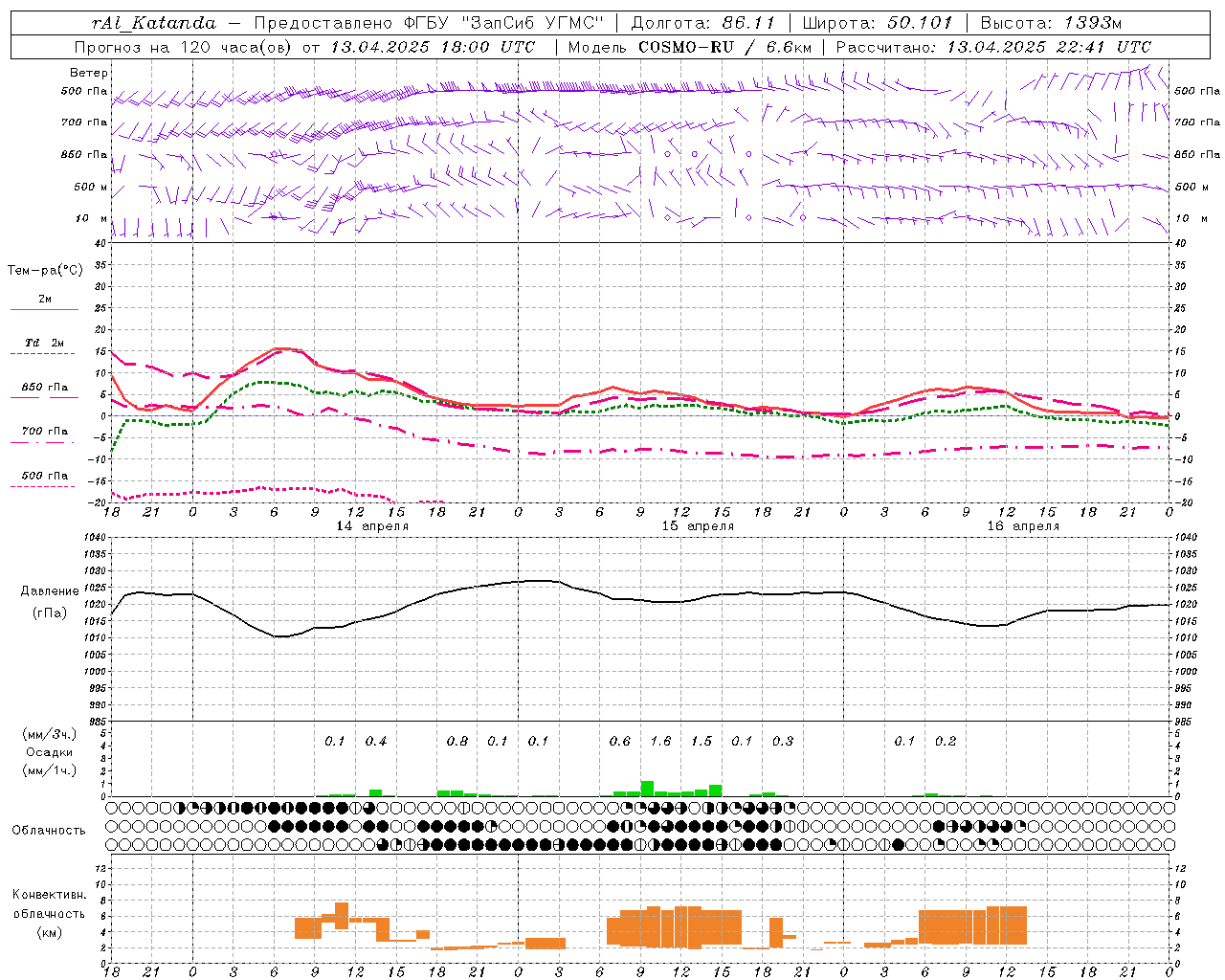Screen dimensions: 1225x980
Task: Click the 1.5 precipitation amount
Action: [x=702, y=742]
